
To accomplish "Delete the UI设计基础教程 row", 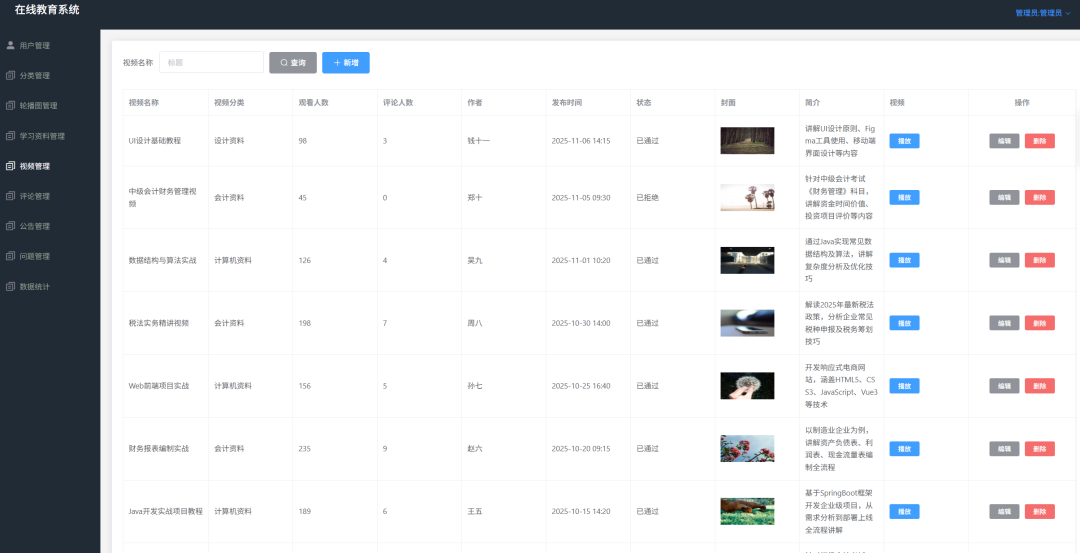I will coord(1040,141).
